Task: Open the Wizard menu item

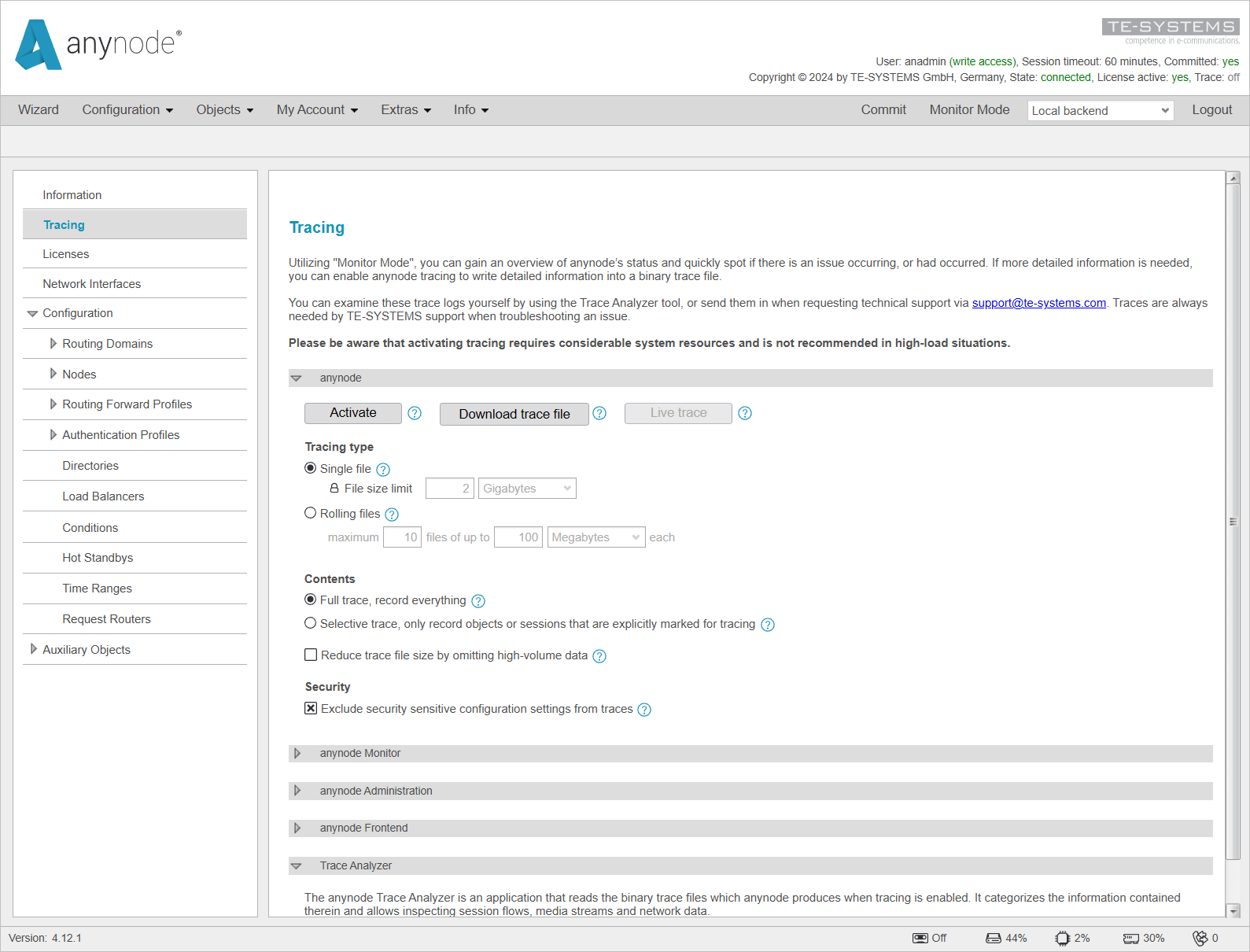Action: click(x=39, y=110)
